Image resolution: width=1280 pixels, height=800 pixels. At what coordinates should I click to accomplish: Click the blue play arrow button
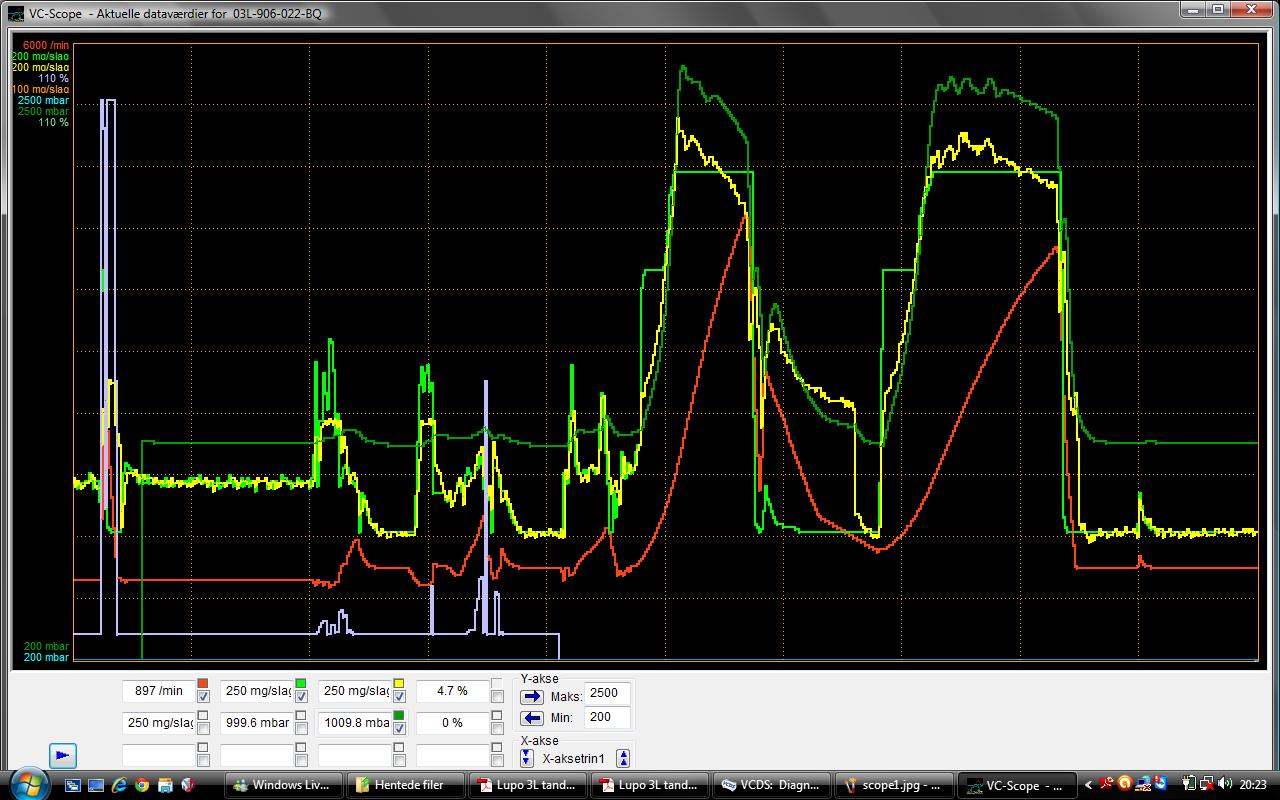62,755
